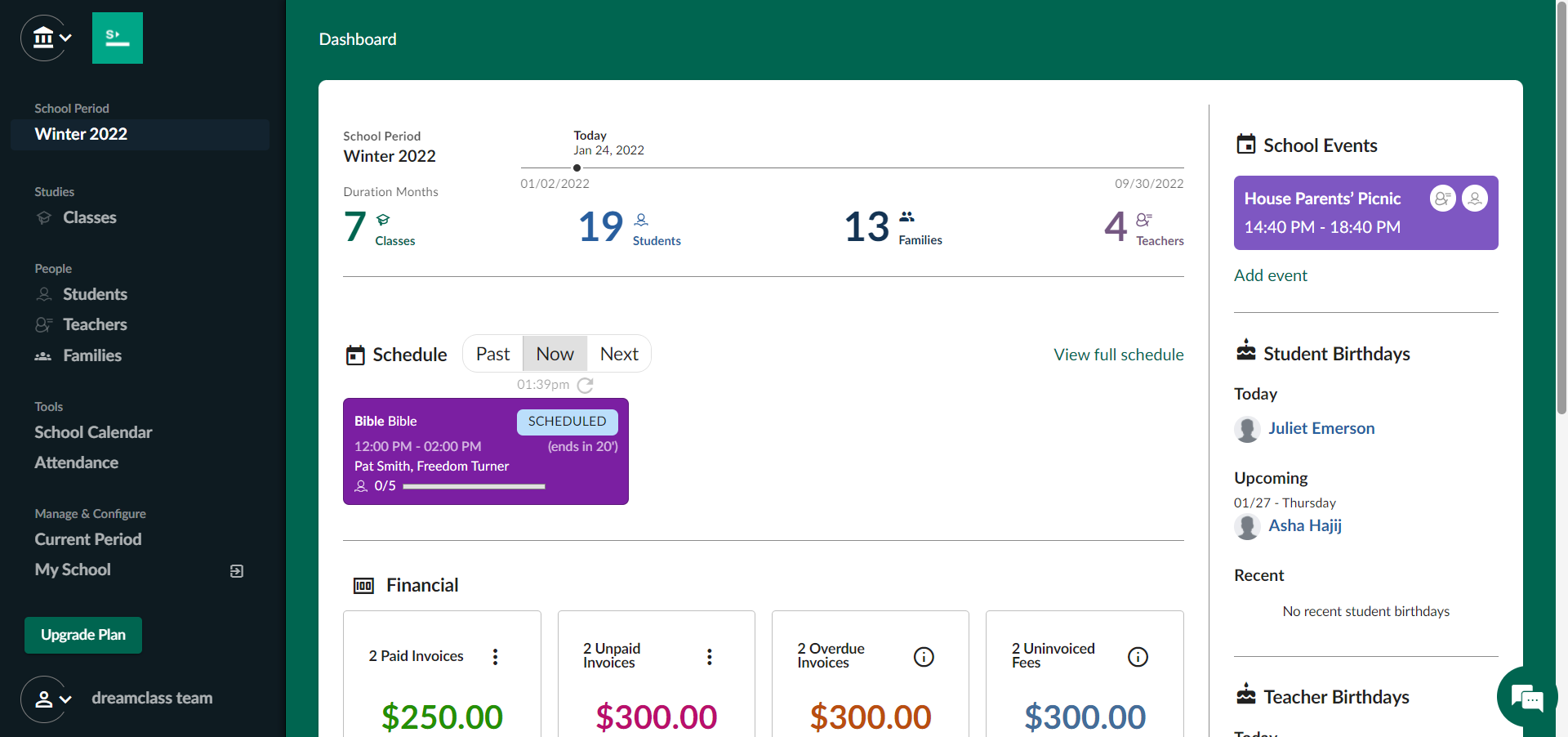Open the Students sidebar page
The width and height of the screenshot is (1568, 737).
95,294
